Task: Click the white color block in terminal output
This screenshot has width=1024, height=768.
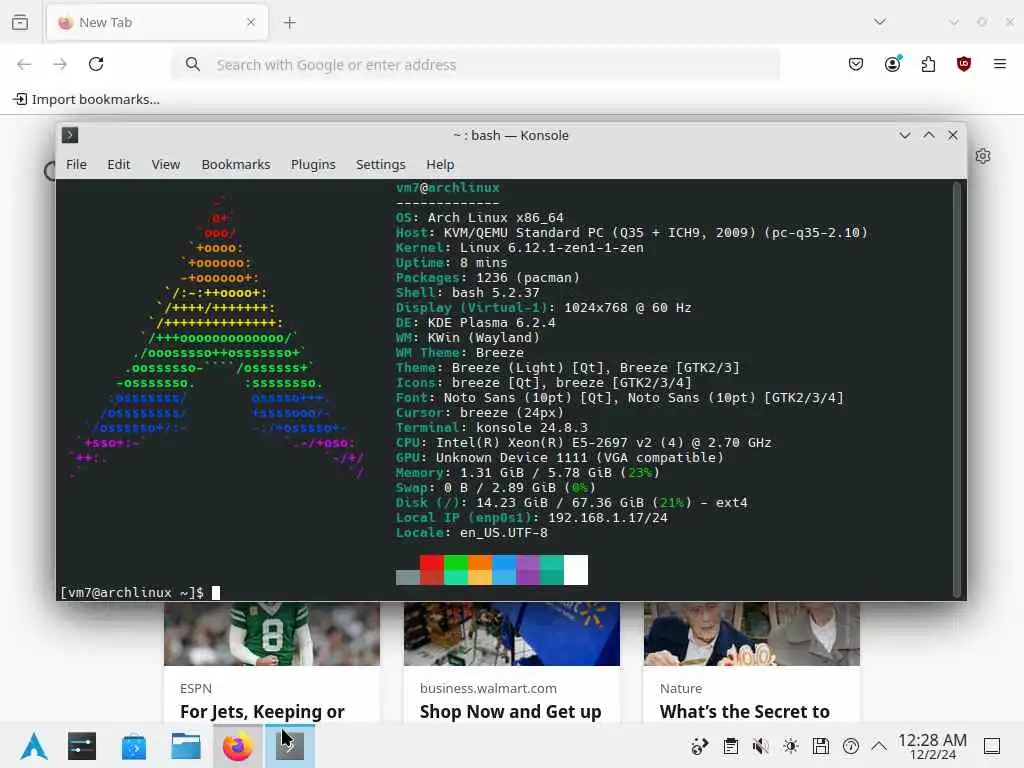Action: tap(576, 570)
